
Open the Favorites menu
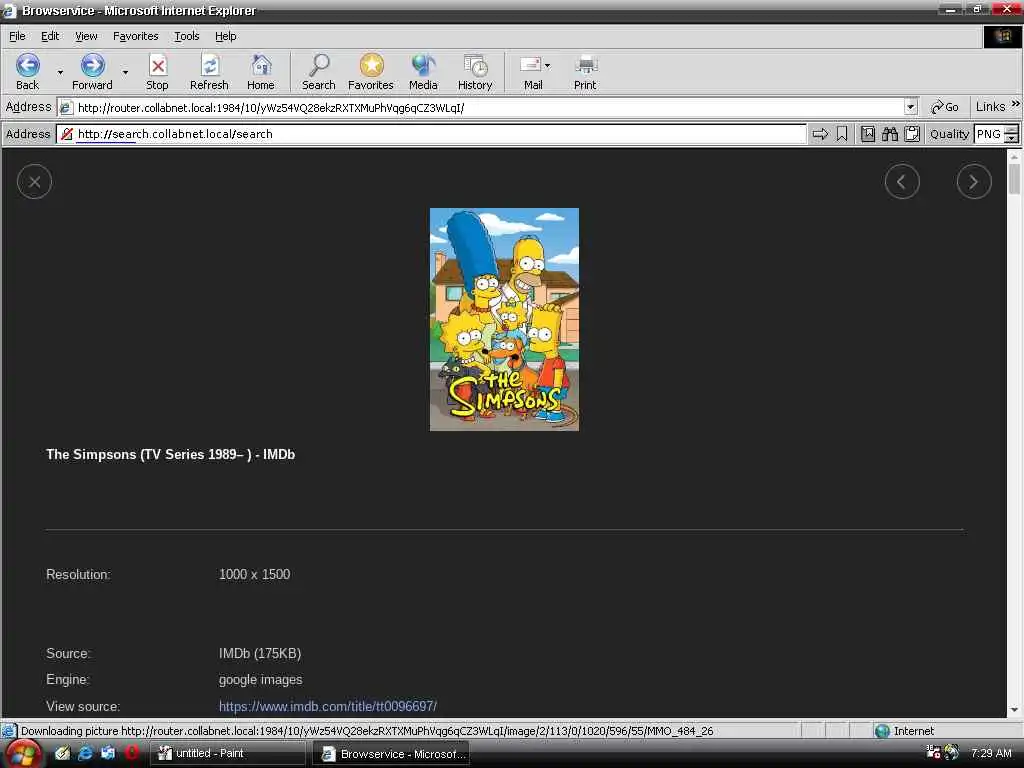tap(135, 36)
